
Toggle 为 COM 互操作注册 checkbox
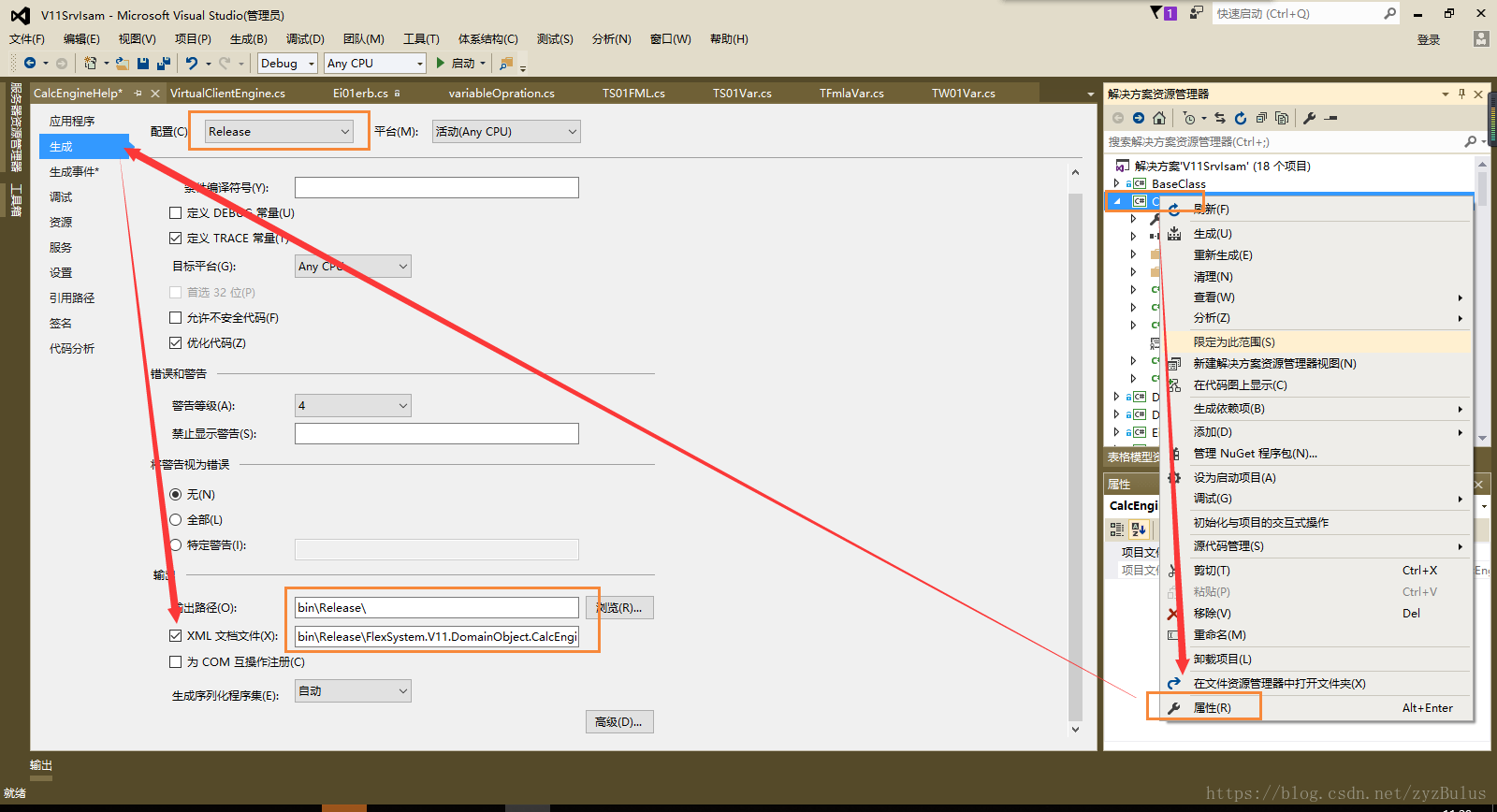tap(175, 662)
